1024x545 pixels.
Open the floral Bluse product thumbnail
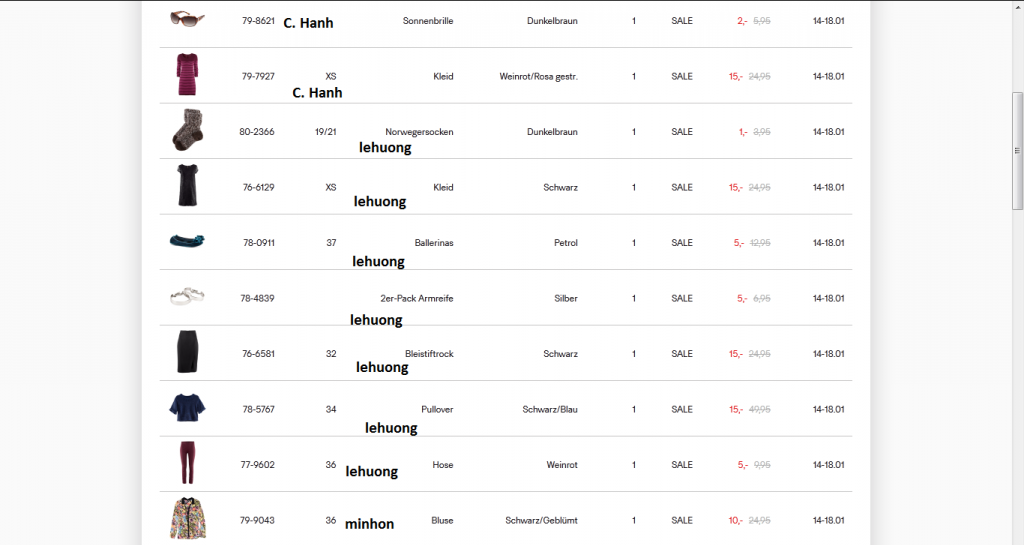187,519
